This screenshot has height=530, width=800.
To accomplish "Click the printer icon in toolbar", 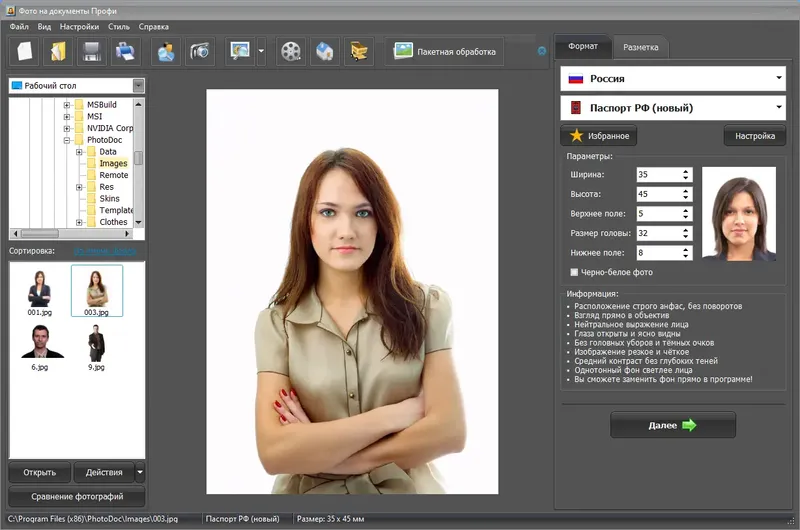I will tap(125, 51).
